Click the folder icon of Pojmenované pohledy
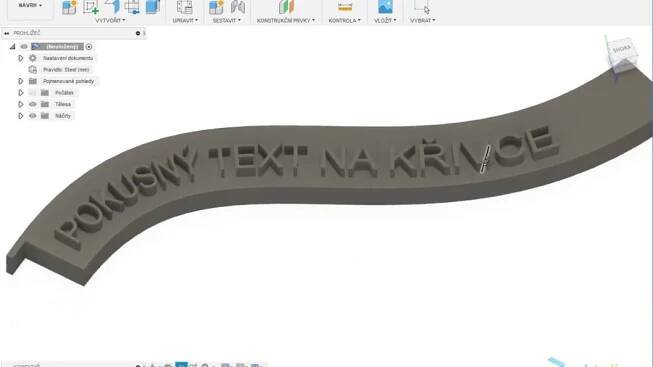 [x=33, y=81]
